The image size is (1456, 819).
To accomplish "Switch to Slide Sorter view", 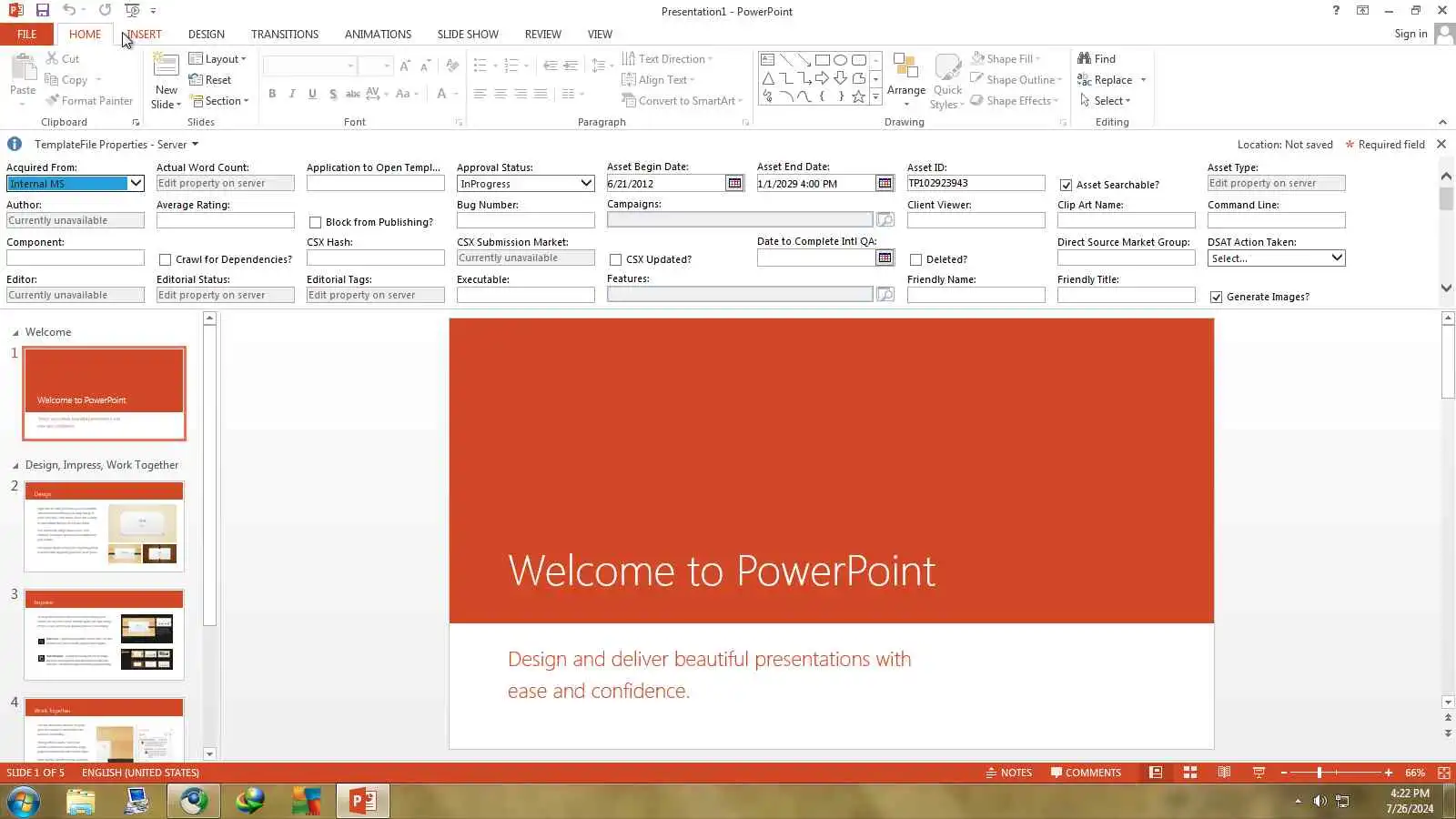I will (1189, 773).
